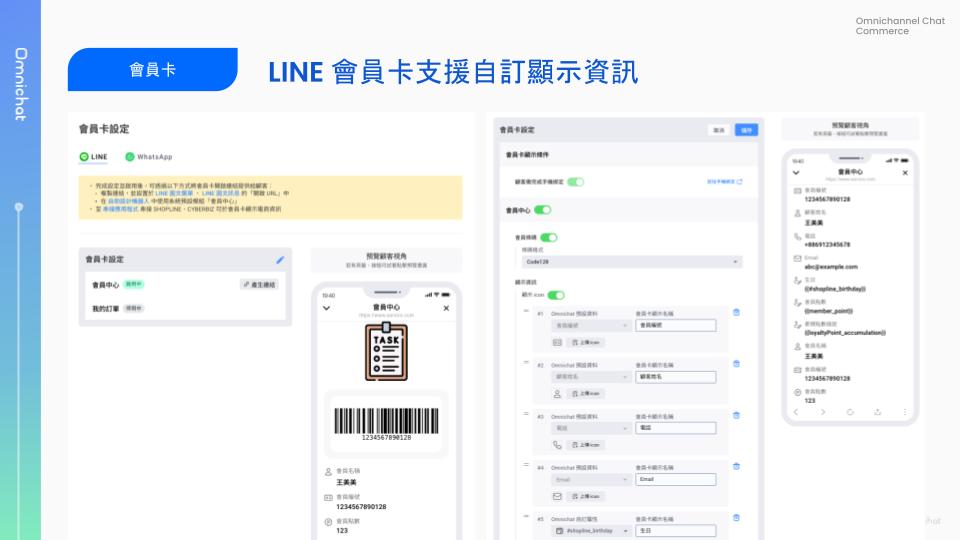Click the drag handle for row #4
Viewport: 960px width, 540px height.
coord(527,465)
